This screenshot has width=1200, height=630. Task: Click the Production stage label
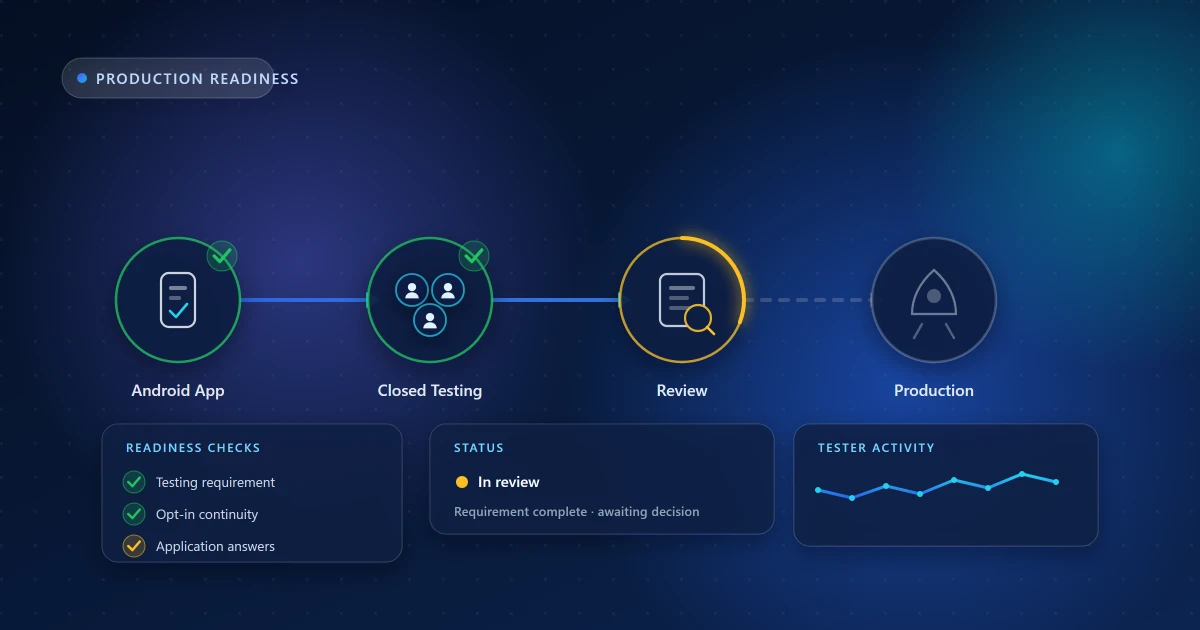[x=934, y=391]
